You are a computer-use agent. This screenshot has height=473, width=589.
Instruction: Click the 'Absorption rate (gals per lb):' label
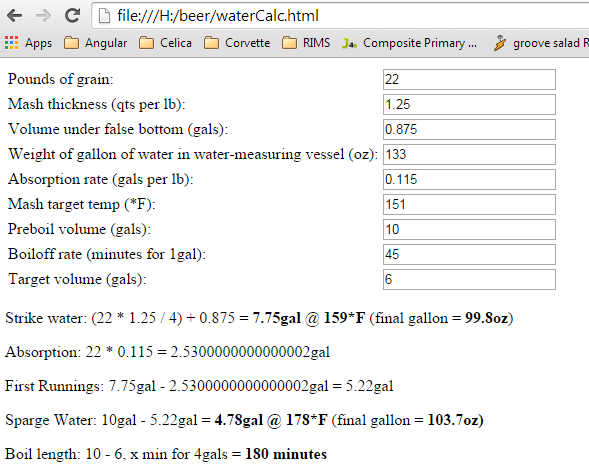[x=100, y=179]
